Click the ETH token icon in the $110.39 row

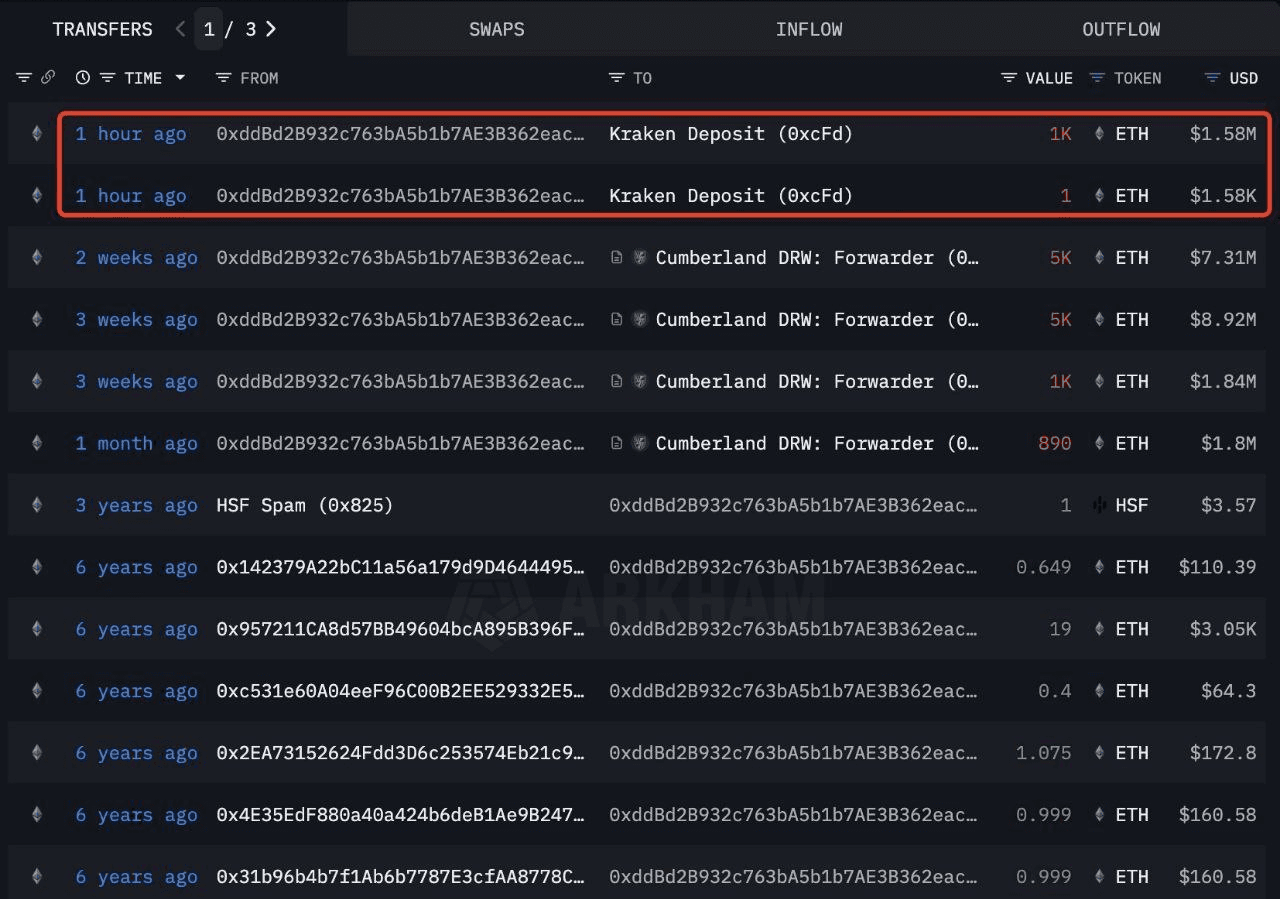(x=1099, y=567)
